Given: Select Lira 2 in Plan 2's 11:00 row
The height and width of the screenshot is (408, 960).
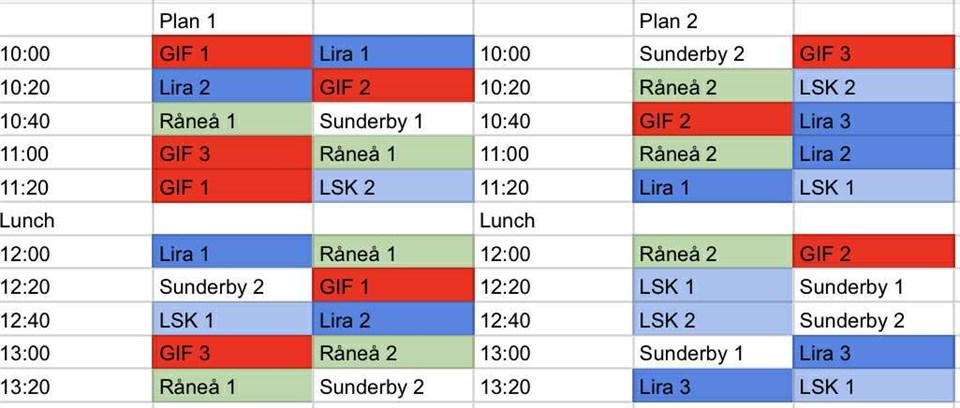Looking at the screenshot, I should coord(874,154).
